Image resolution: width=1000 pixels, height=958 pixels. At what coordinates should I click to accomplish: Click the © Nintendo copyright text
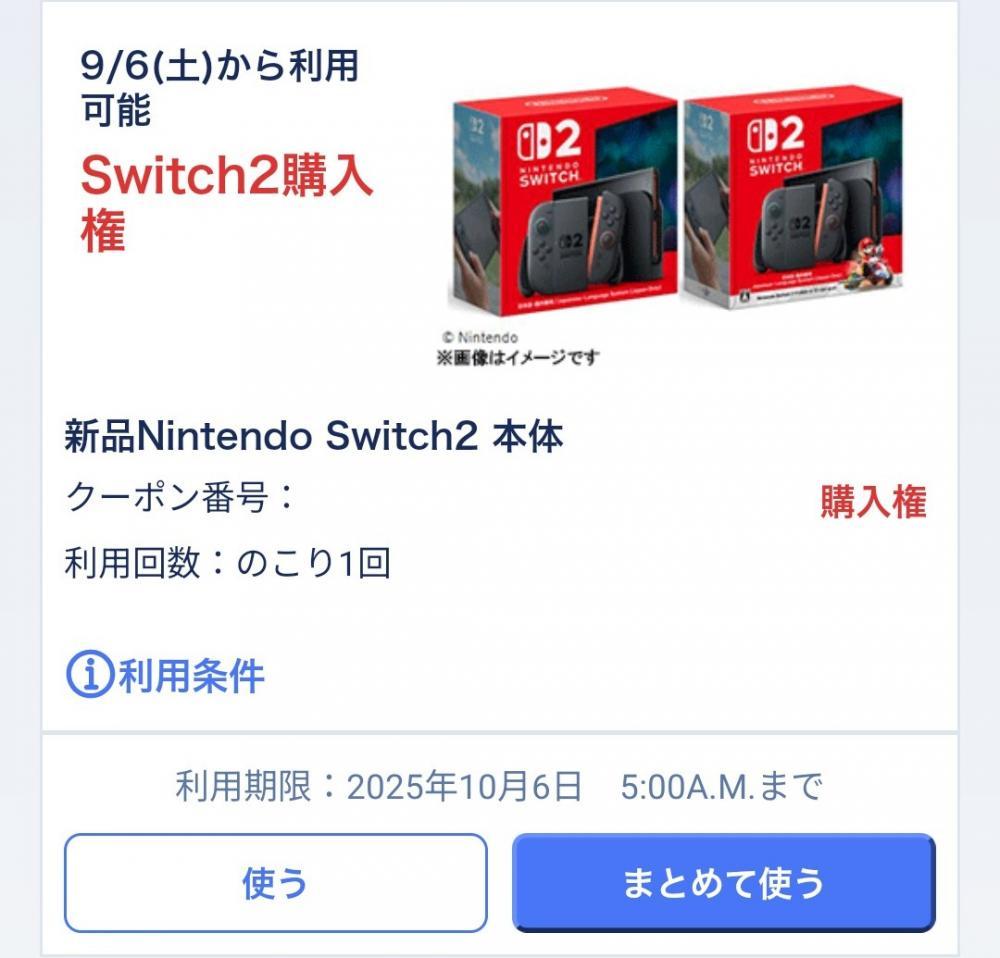[x=480, y=337]
